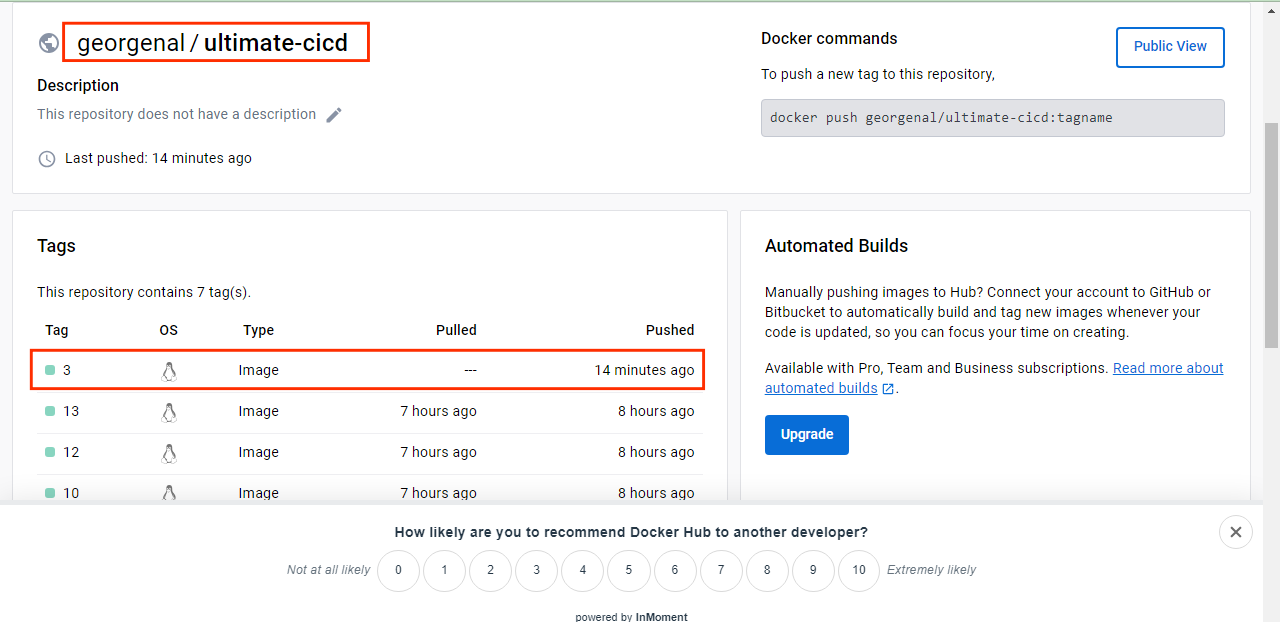Viewport: 1280px width, 622px height.
Task: Follow the Read more about automated builds link
Action: (x=1167, y=368)
